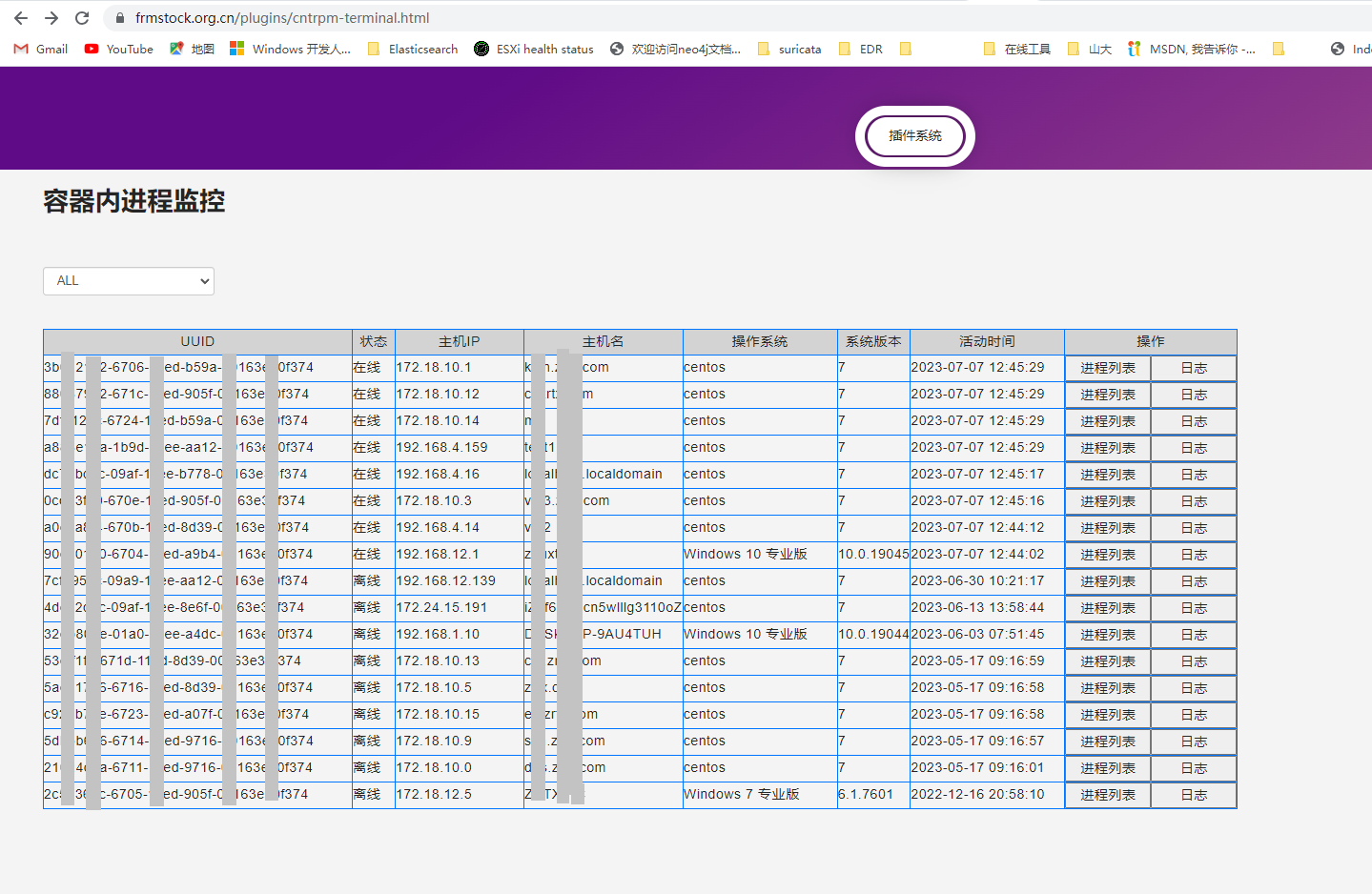The width and height of the screenshot is (1372, 894).
Task: Open the YouTube bookmark
Action: click(x=119, y=49)
